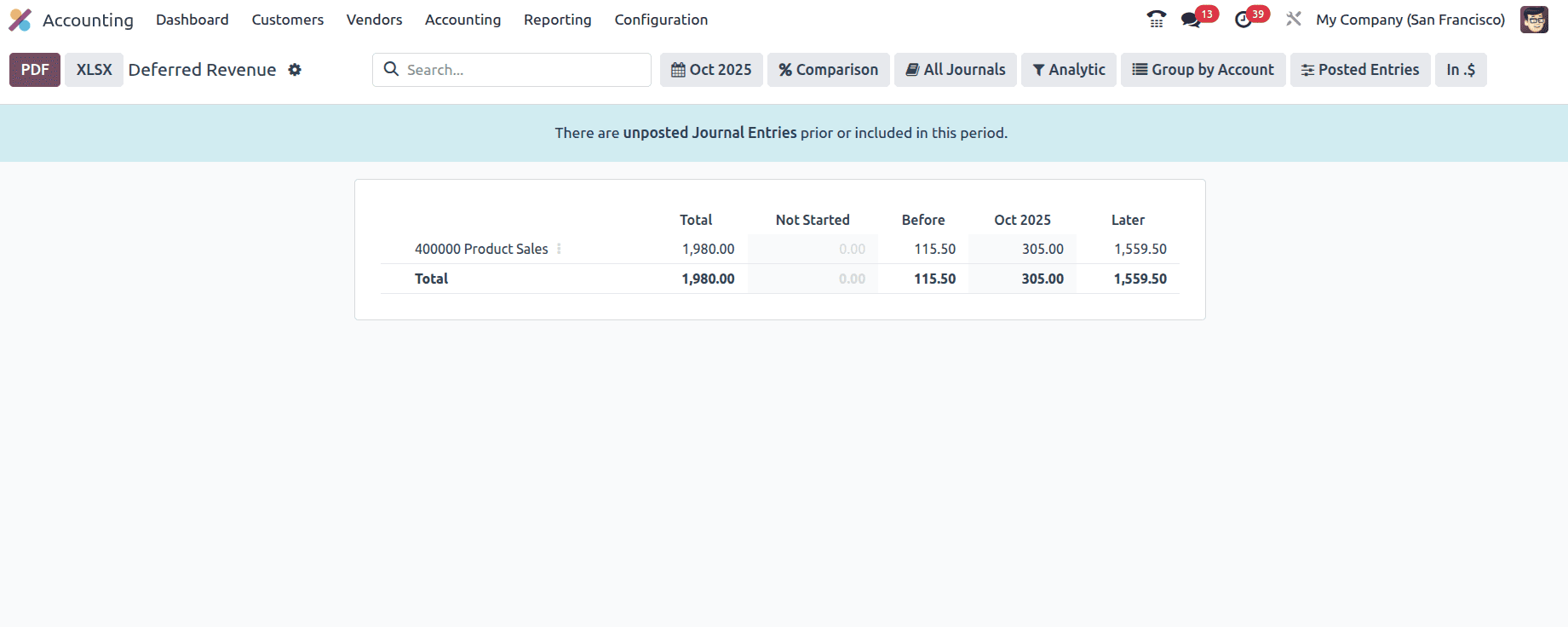Open the Group by Account dropdown
Image resolution: width=1568 pixels, height=627 pixels.
pos(1203,70)
